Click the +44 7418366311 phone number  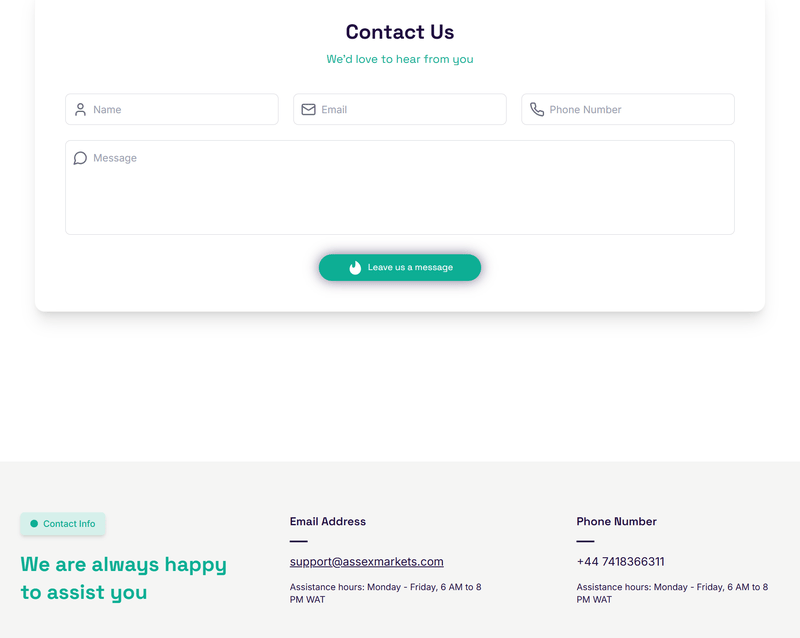pos(620,561)
